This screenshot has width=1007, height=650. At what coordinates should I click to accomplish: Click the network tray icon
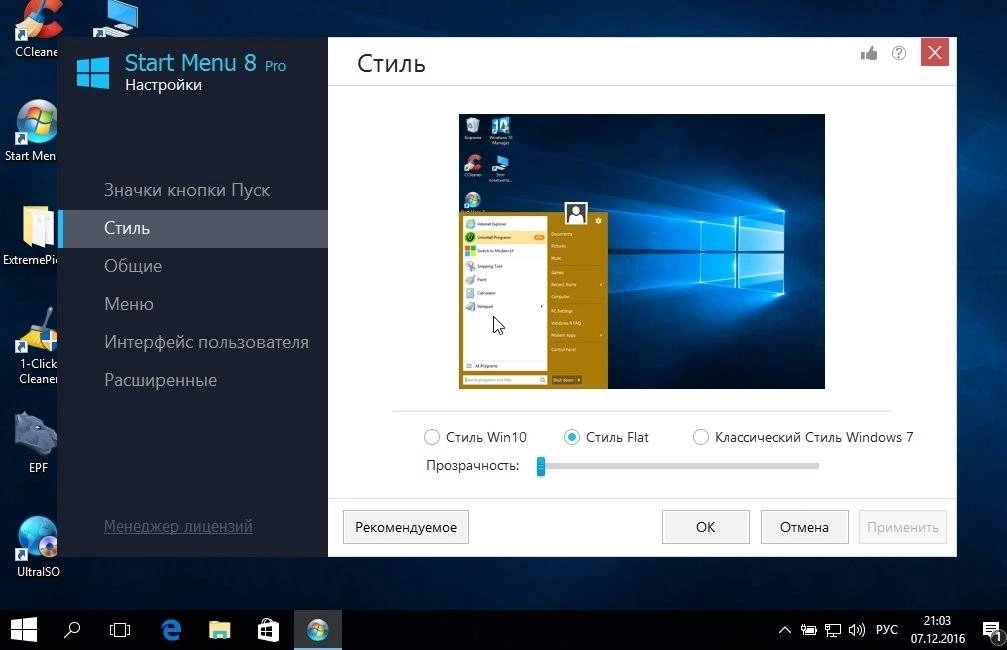click(832, 630)
